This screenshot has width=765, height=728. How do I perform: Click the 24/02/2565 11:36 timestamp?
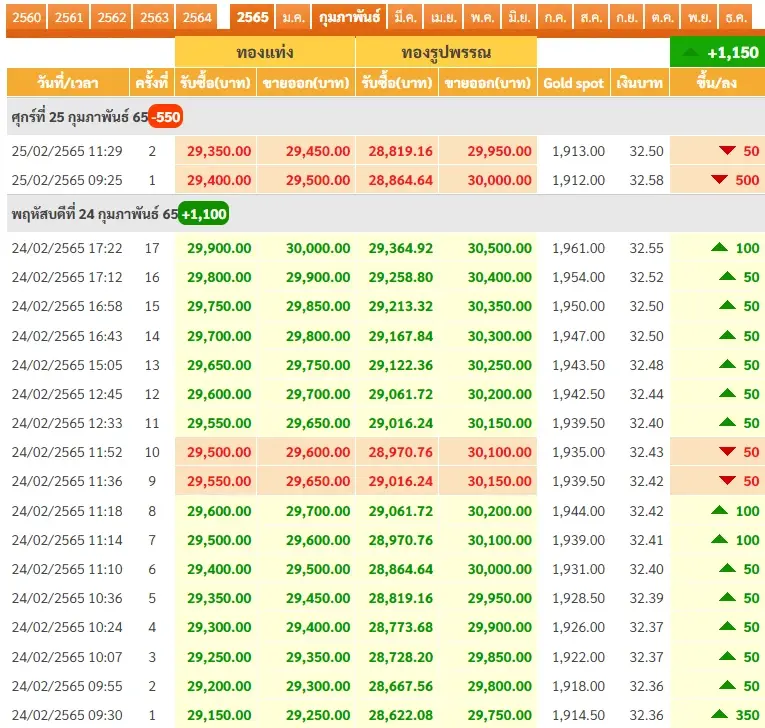67,482
